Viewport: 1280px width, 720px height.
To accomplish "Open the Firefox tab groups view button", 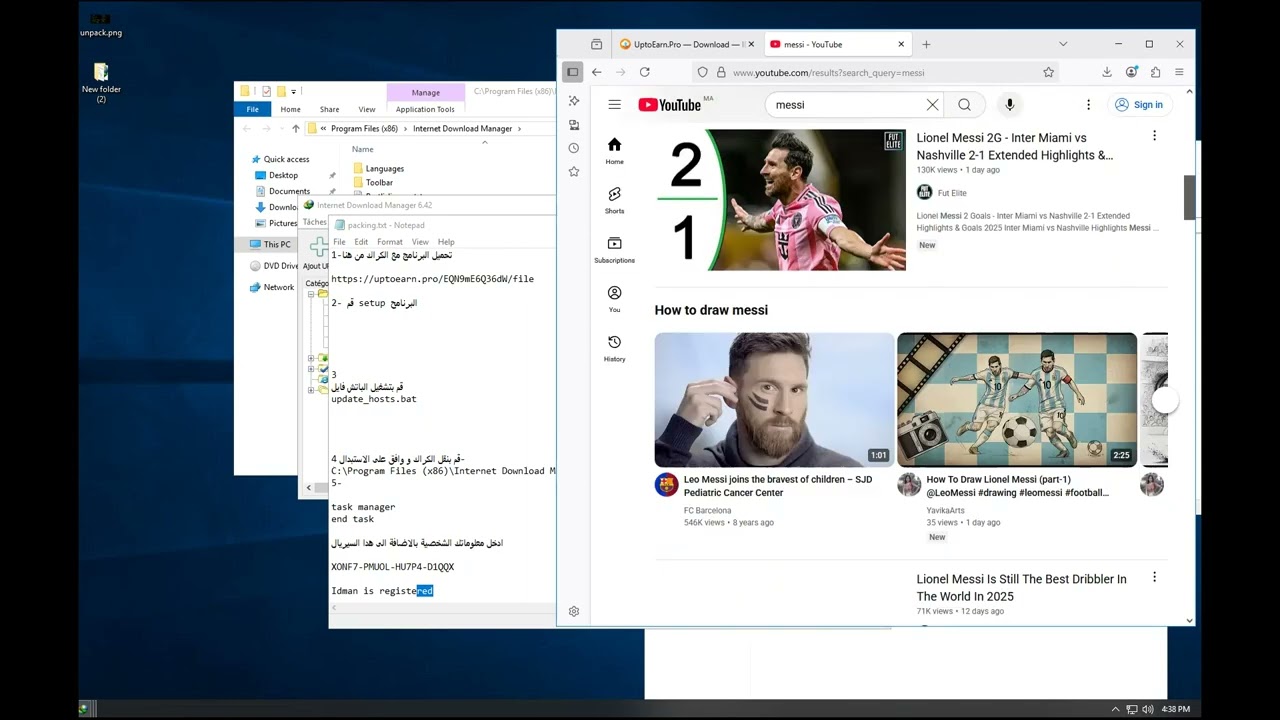I will 596,44.
